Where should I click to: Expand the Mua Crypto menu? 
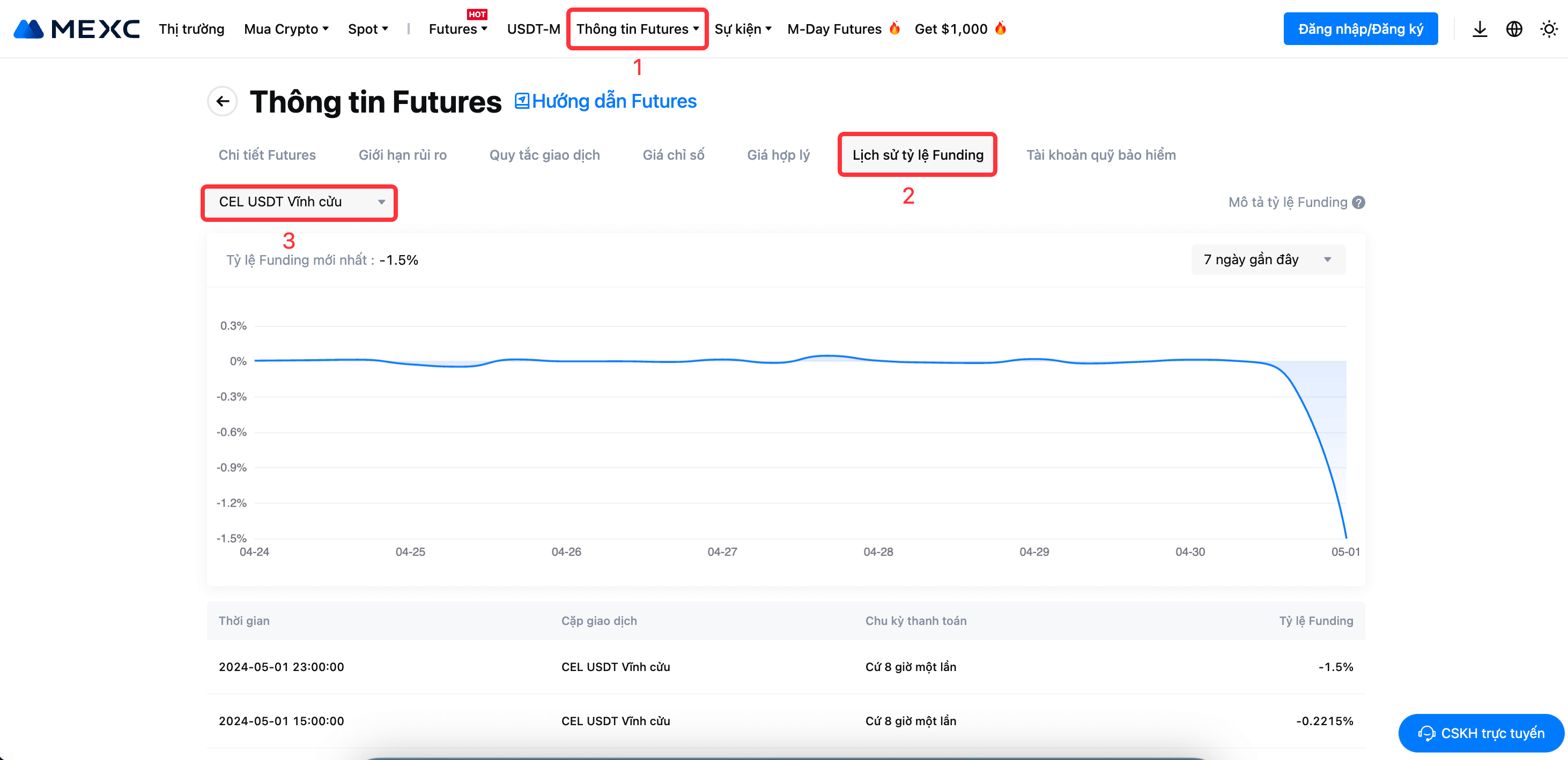[x=286, y=28]
